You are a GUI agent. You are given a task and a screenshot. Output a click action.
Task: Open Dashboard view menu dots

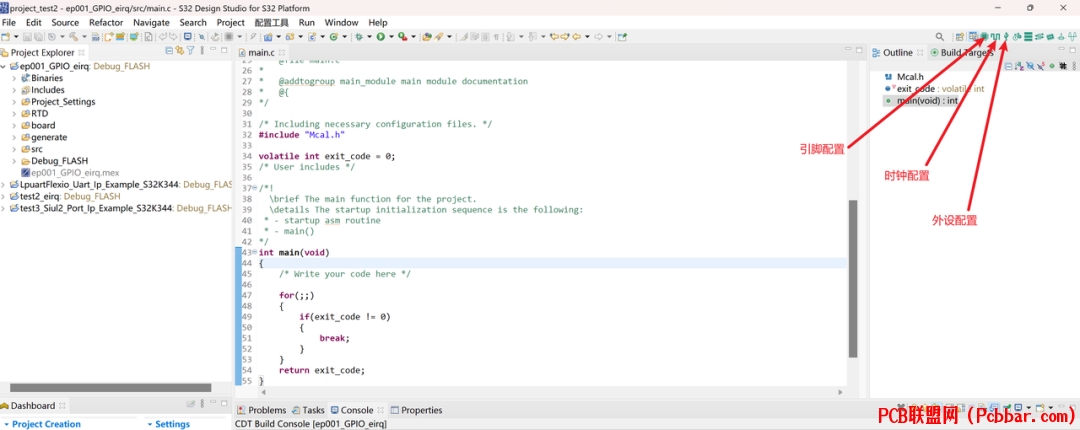(202, 405)
